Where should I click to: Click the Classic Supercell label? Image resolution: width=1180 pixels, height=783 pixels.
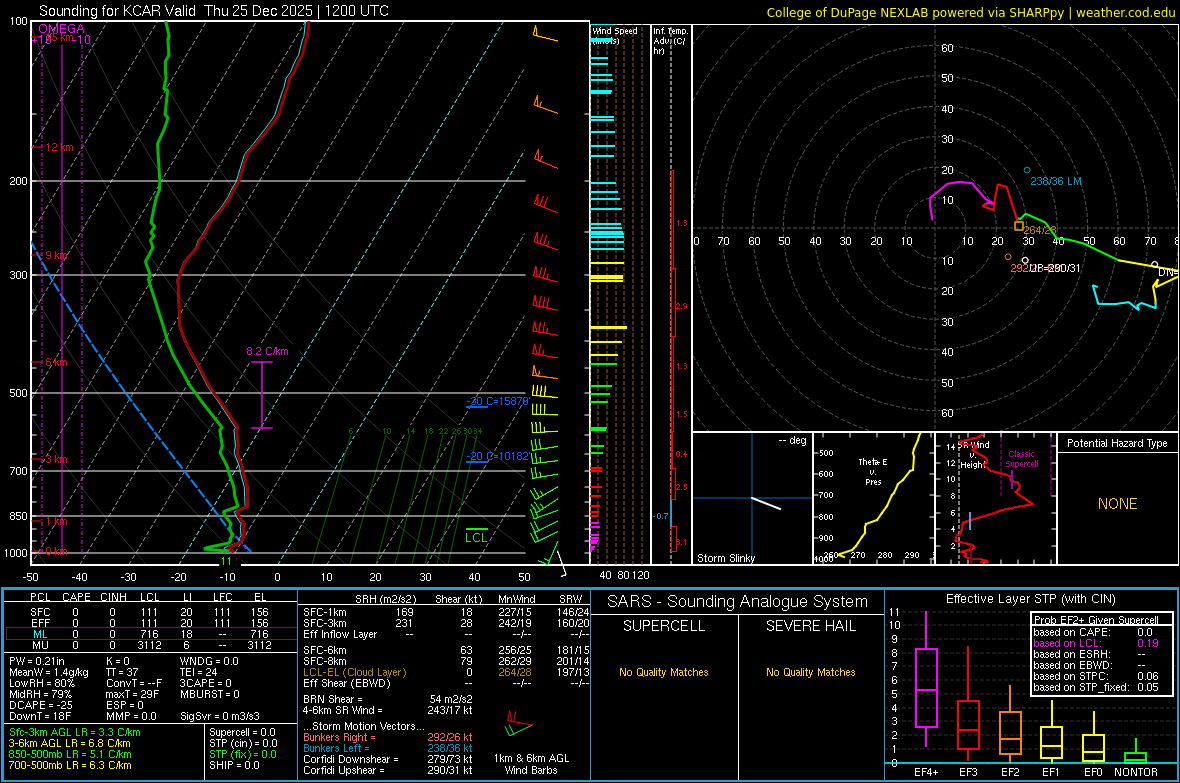point(1022,459)
